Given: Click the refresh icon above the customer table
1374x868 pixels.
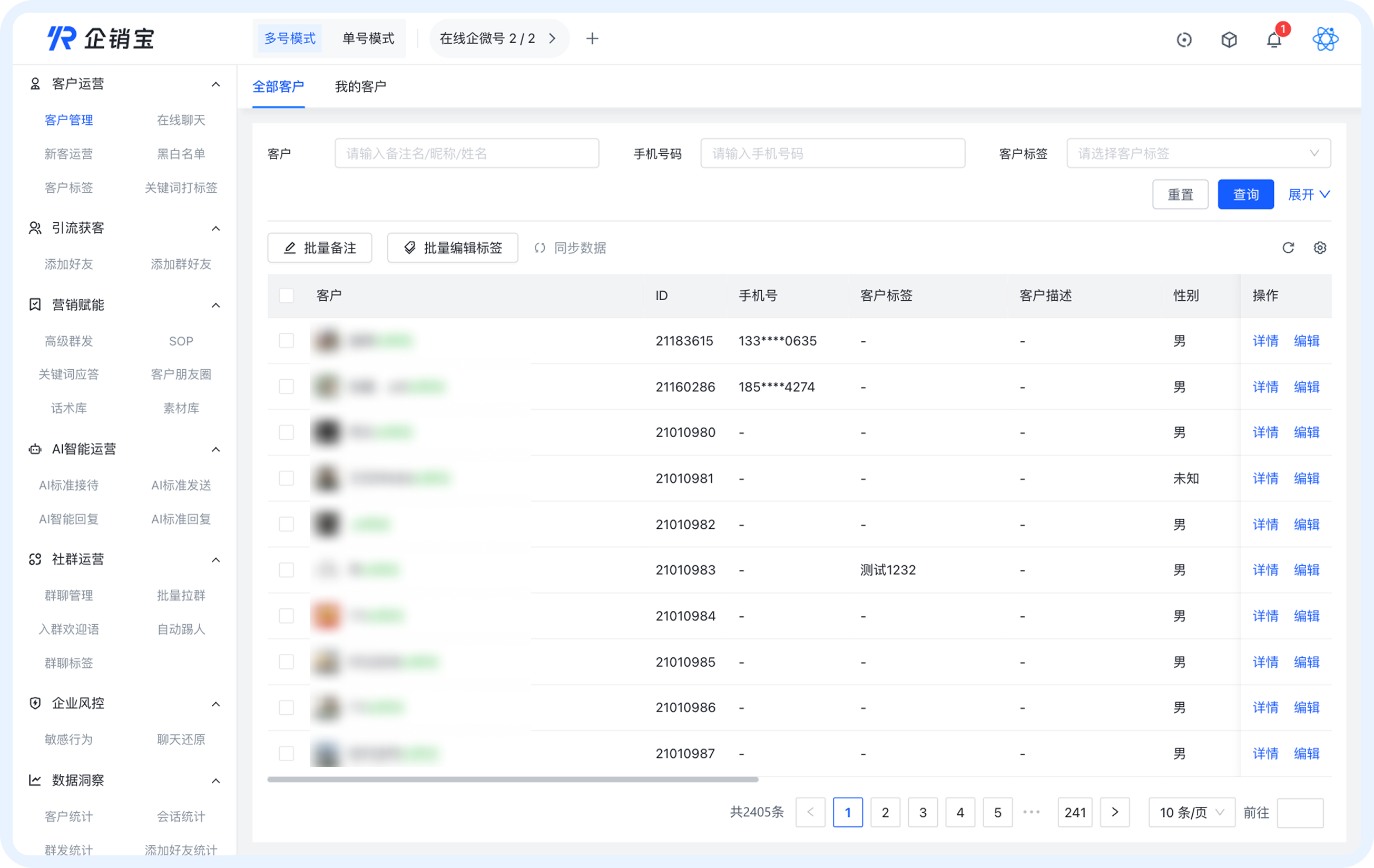Looking at the screenshot, I should (1289, 248).
